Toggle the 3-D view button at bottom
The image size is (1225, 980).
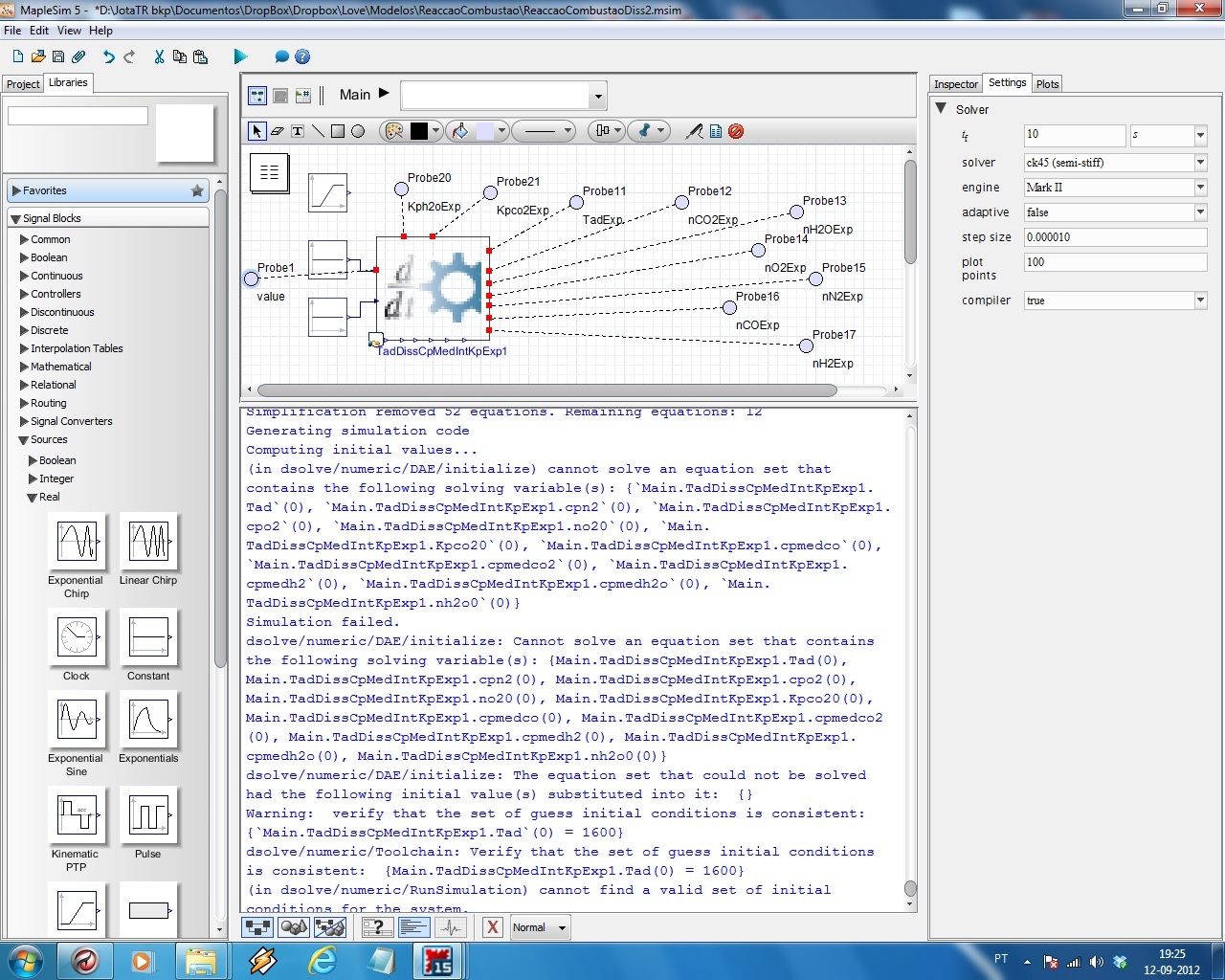(x=294, y=926)
